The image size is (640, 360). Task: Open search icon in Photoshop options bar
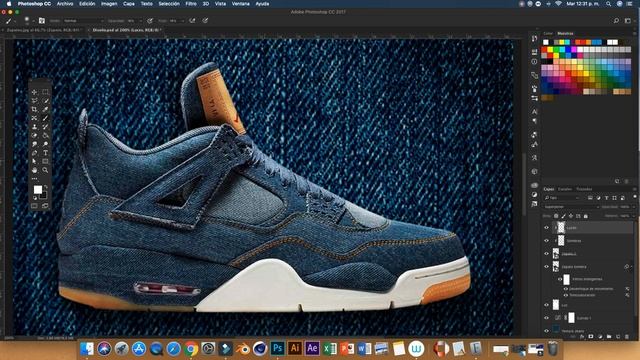click(x=616, y=20)
